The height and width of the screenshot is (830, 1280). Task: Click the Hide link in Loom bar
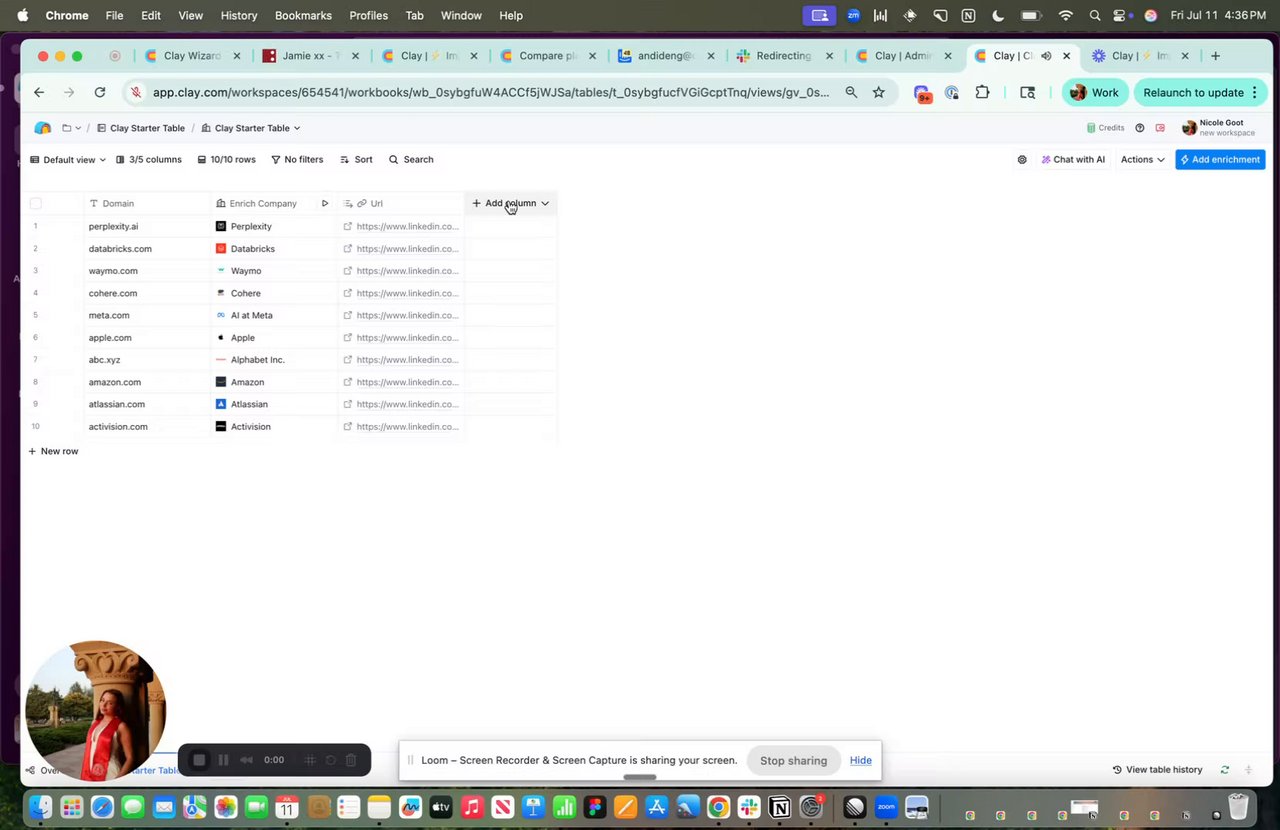pyautogui.click(x=861, y=761)
